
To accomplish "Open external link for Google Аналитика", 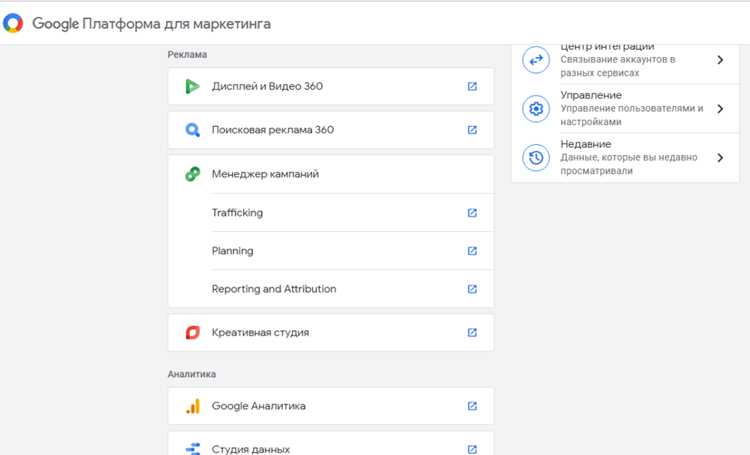I will pos(472,406).
